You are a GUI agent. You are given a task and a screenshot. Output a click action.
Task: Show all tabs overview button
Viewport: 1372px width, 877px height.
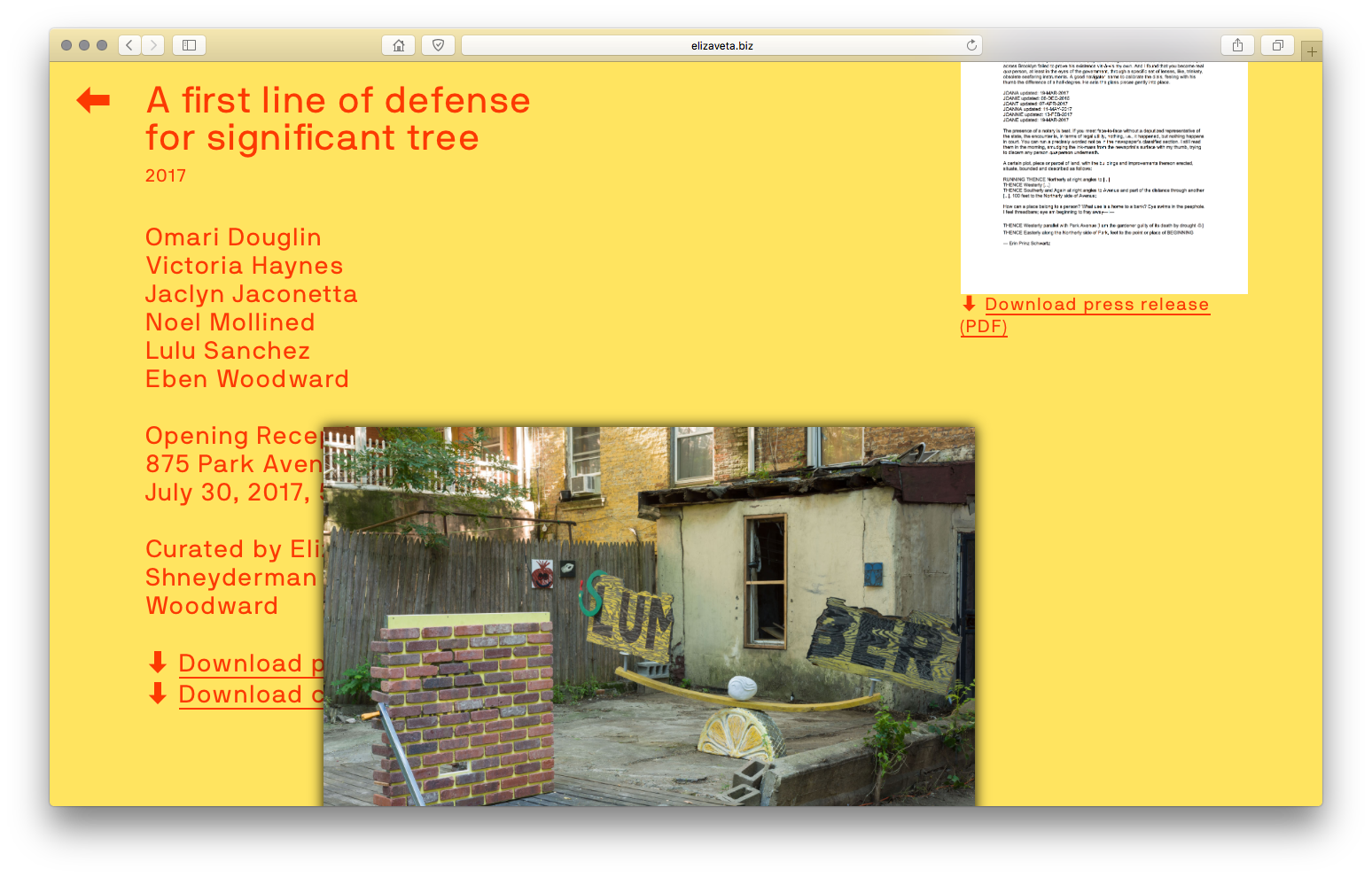tap(1277, 45)
